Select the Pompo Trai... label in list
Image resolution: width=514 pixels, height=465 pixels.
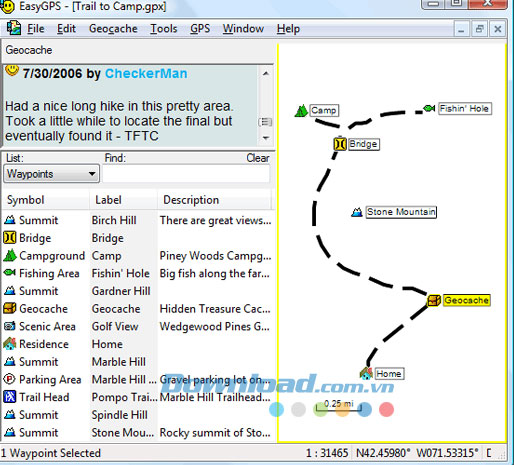pyautogui.click(x=124, y=397)
